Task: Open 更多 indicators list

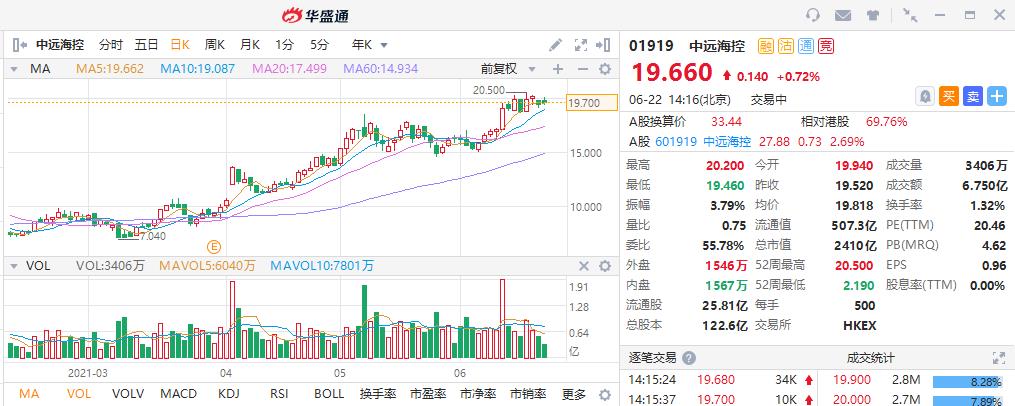Action: 574,394
